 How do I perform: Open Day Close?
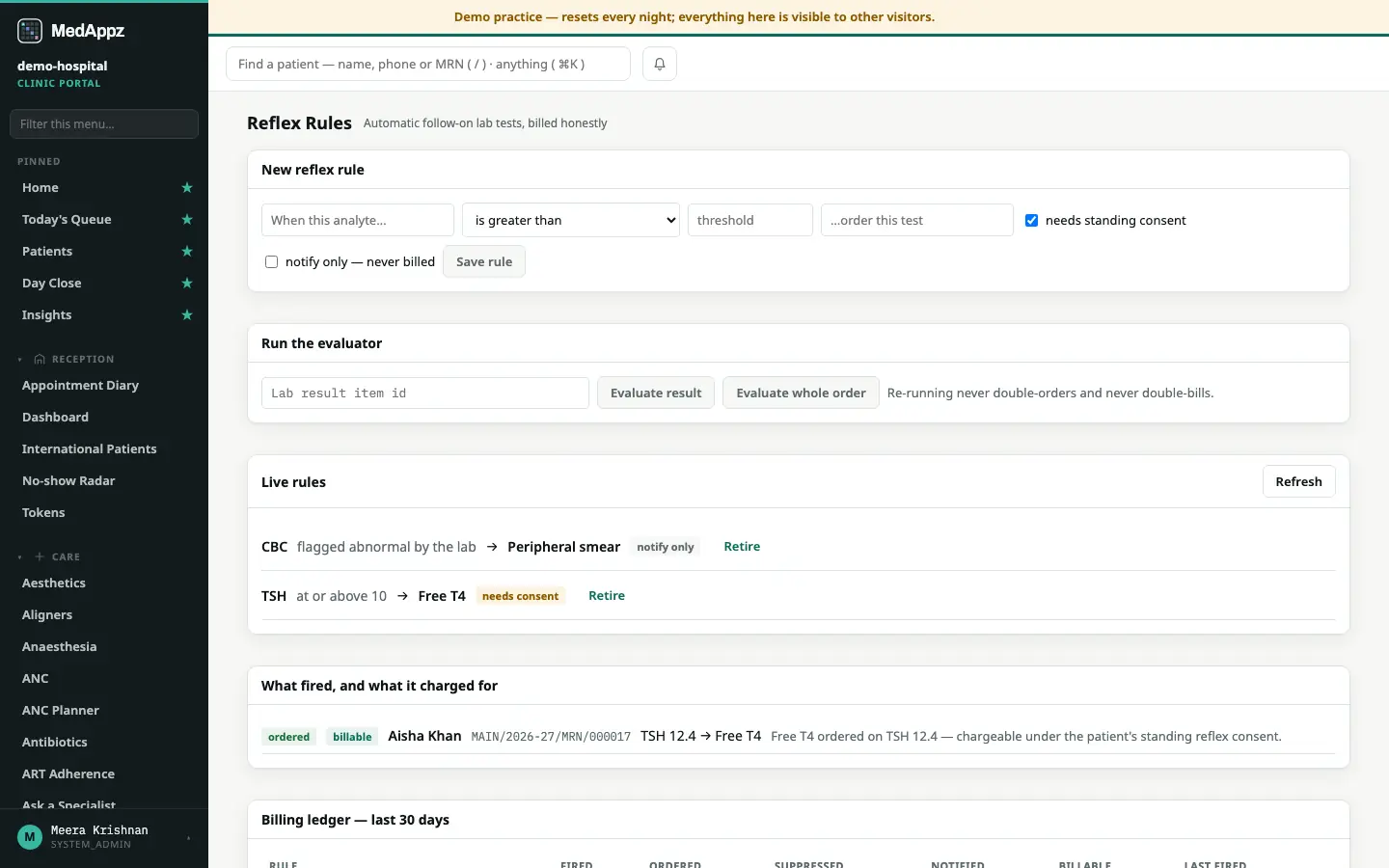coord(52,284)
